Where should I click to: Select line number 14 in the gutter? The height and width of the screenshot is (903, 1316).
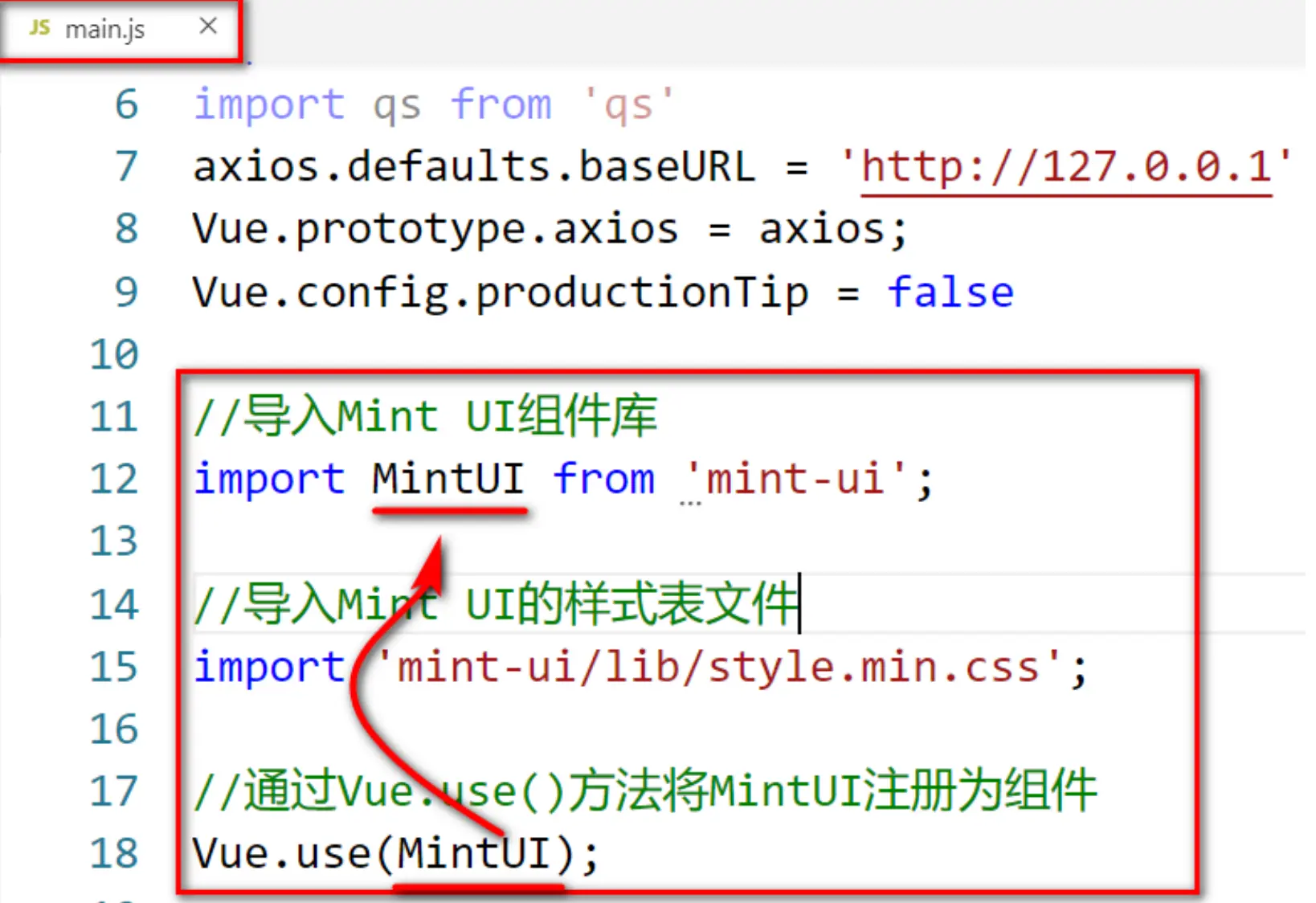[114, 604]
